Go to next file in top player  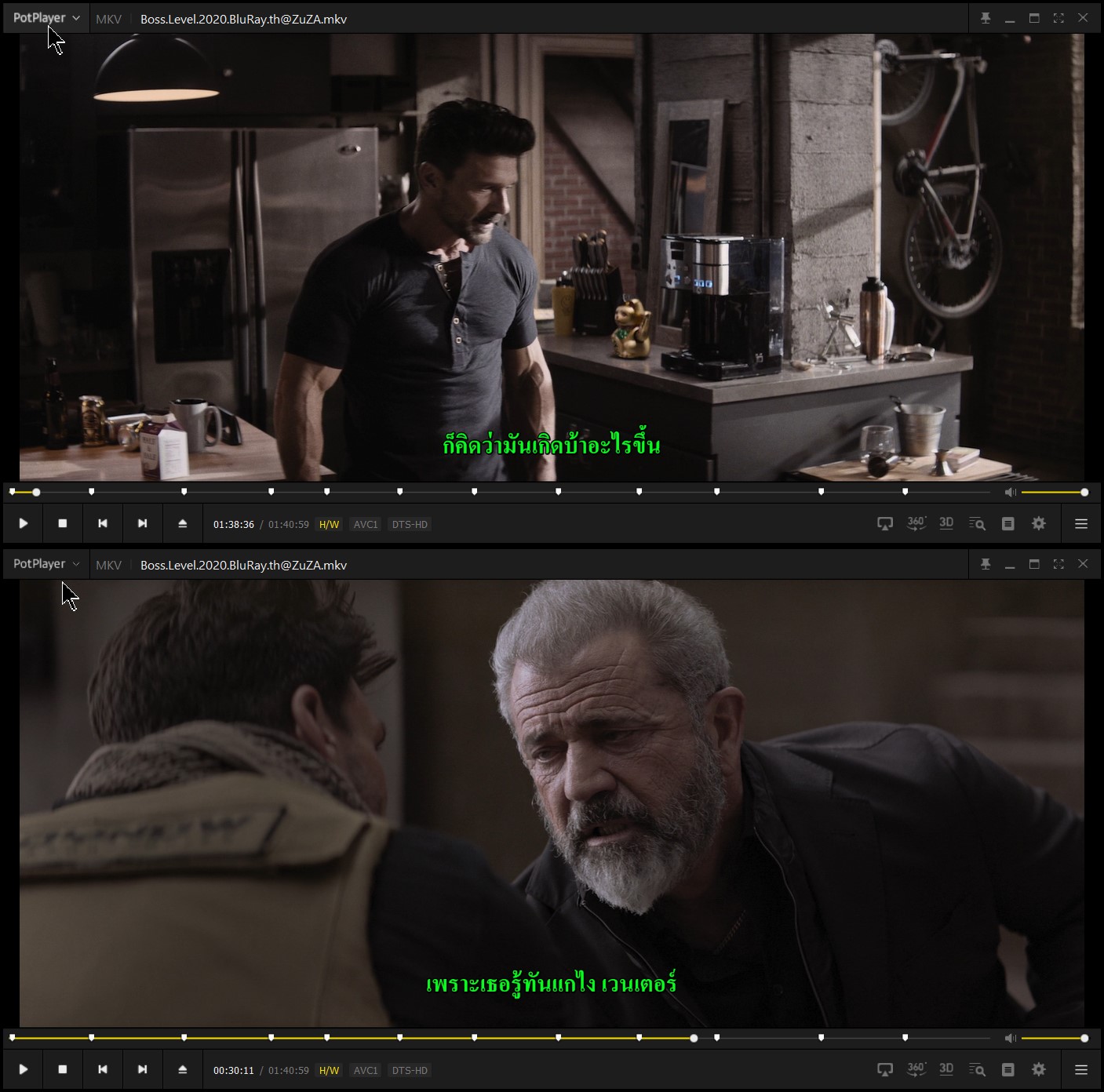143,523
